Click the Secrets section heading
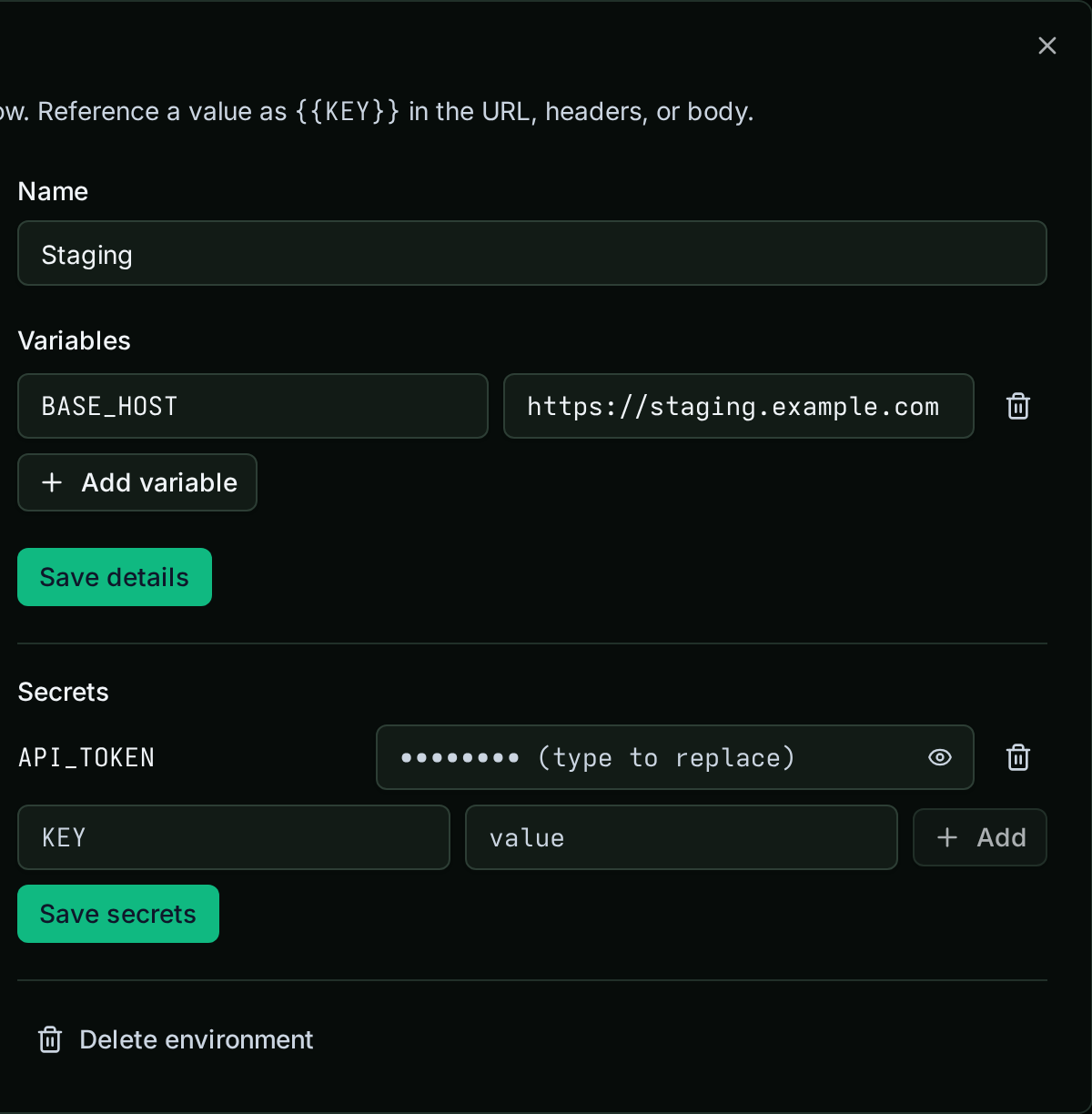This screenshot has height=1114, width=1092. 64,692
